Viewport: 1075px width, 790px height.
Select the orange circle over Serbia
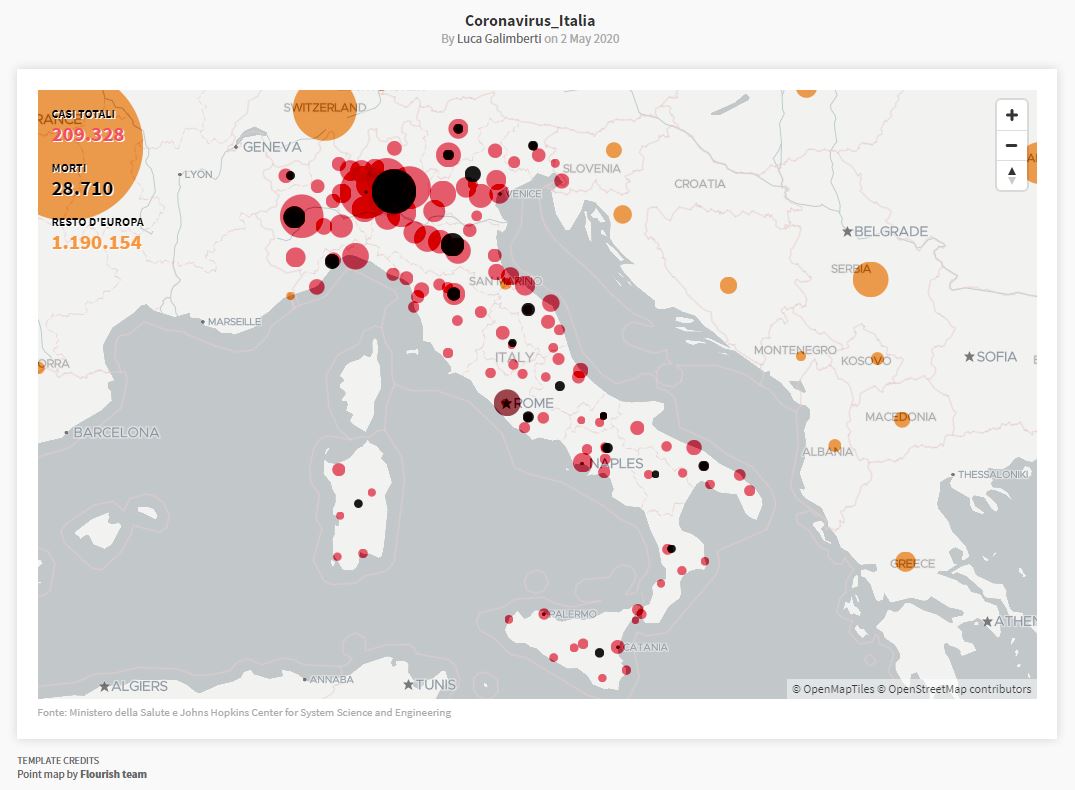click(x=871, y=279)
